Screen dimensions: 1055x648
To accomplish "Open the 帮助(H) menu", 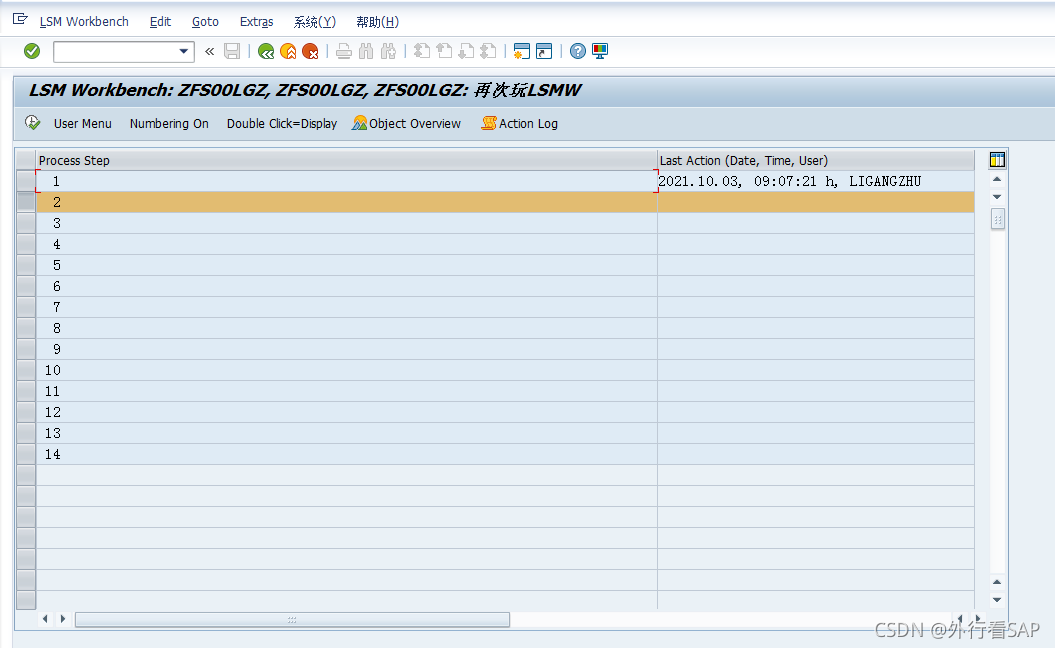I will click(377, 22).
